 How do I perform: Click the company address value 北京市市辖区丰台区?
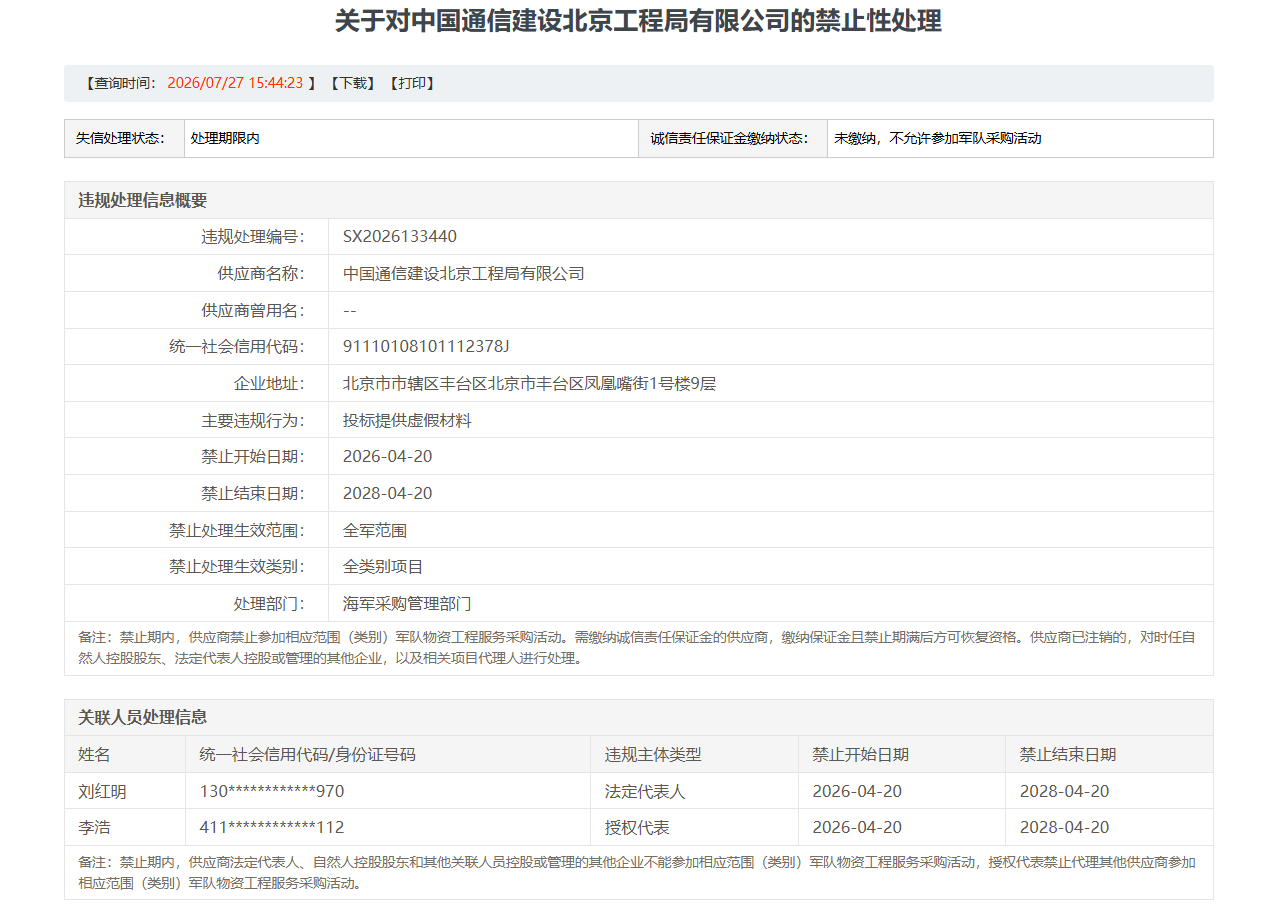click(x=530, y=383)
